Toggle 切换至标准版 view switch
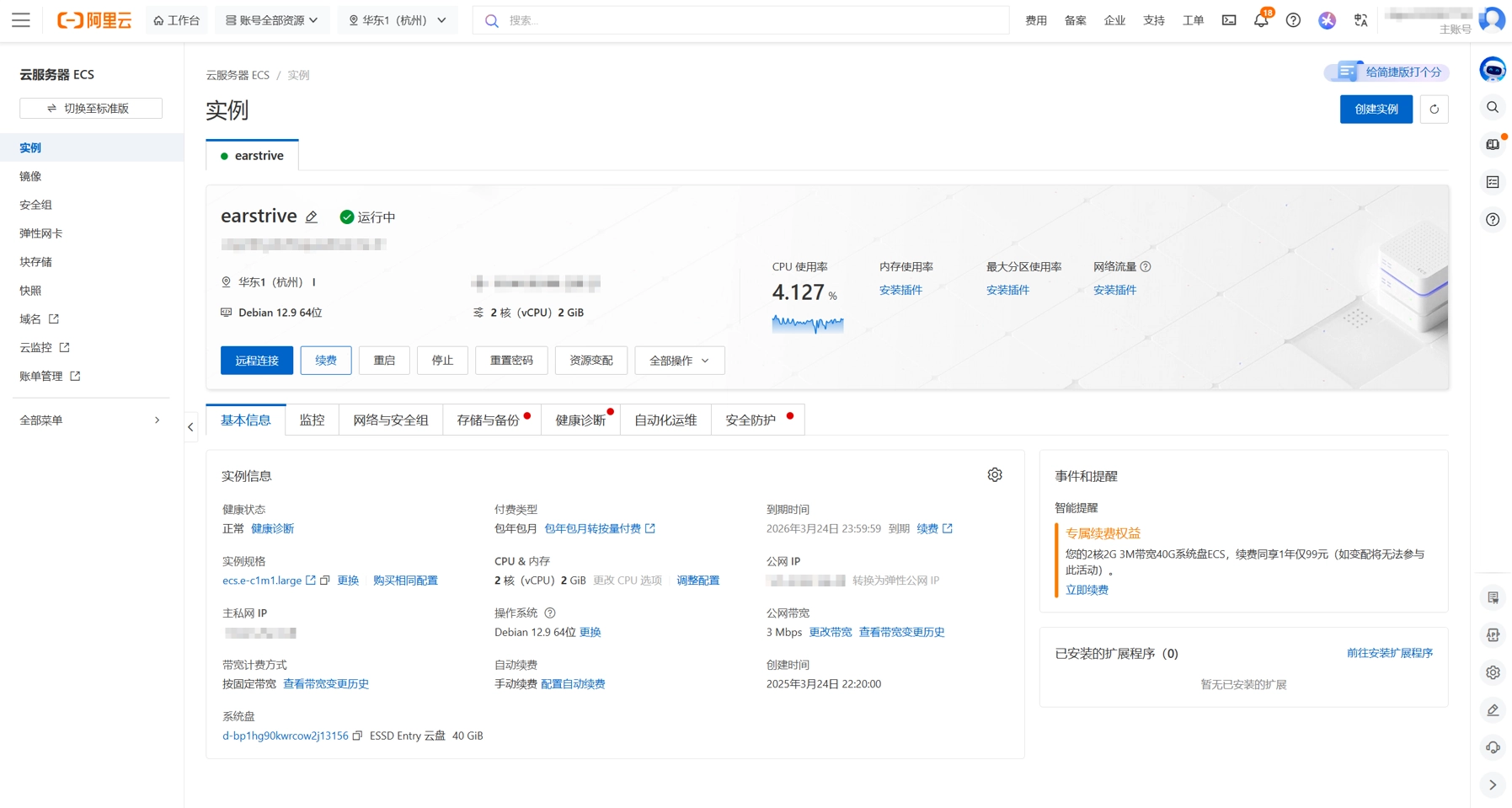This screenshot has width=1512, height=808. (x=91, y=109)
